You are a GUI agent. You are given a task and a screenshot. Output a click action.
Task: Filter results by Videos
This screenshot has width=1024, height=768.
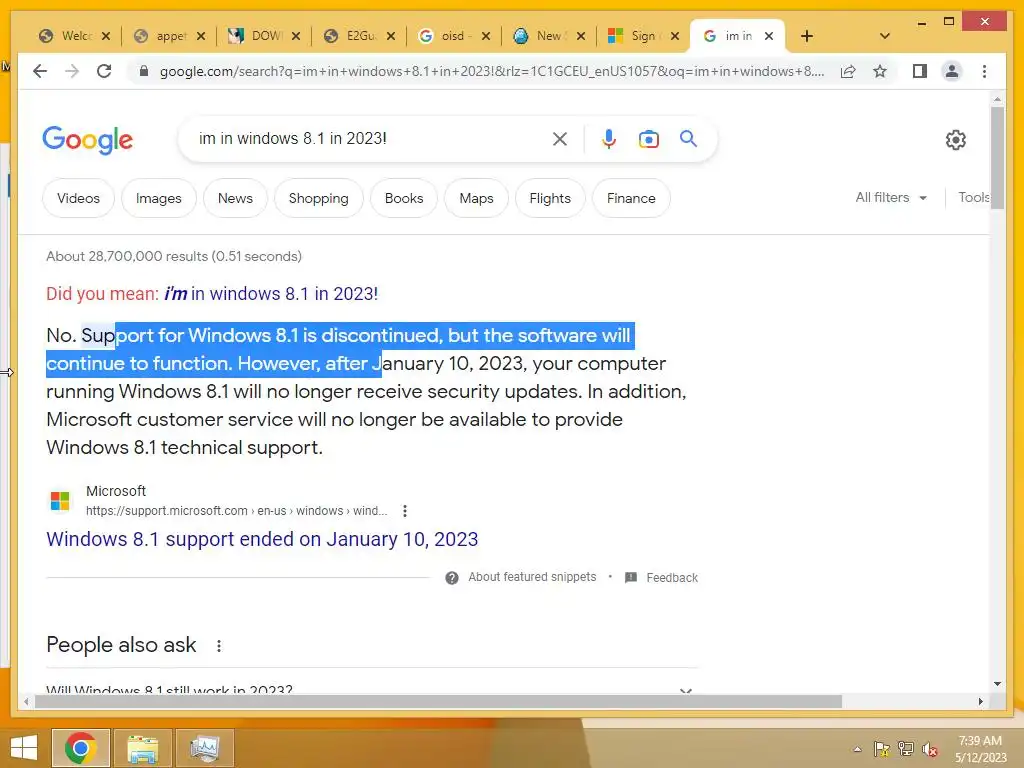point(78,198)
